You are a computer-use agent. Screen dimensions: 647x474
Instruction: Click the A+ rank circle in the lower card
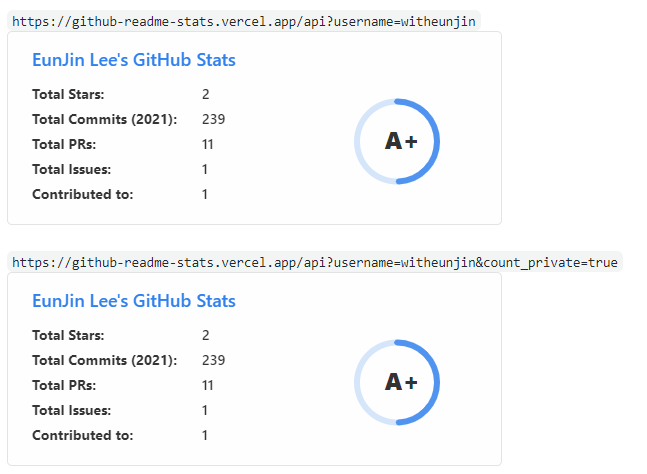[397, 382]
